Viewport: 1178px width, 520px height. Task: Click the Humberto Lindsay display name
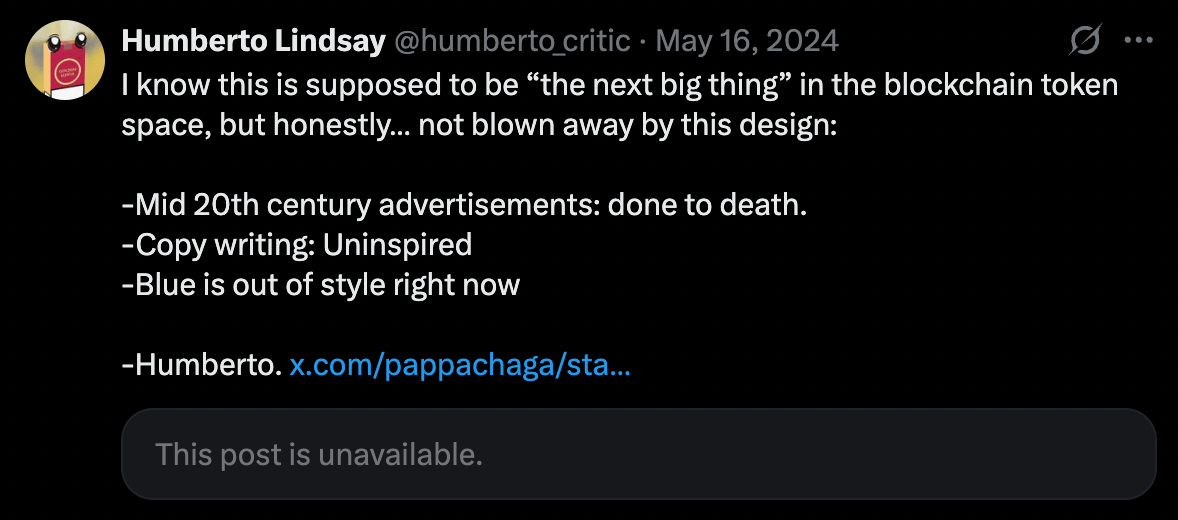[x=253, y=41]
